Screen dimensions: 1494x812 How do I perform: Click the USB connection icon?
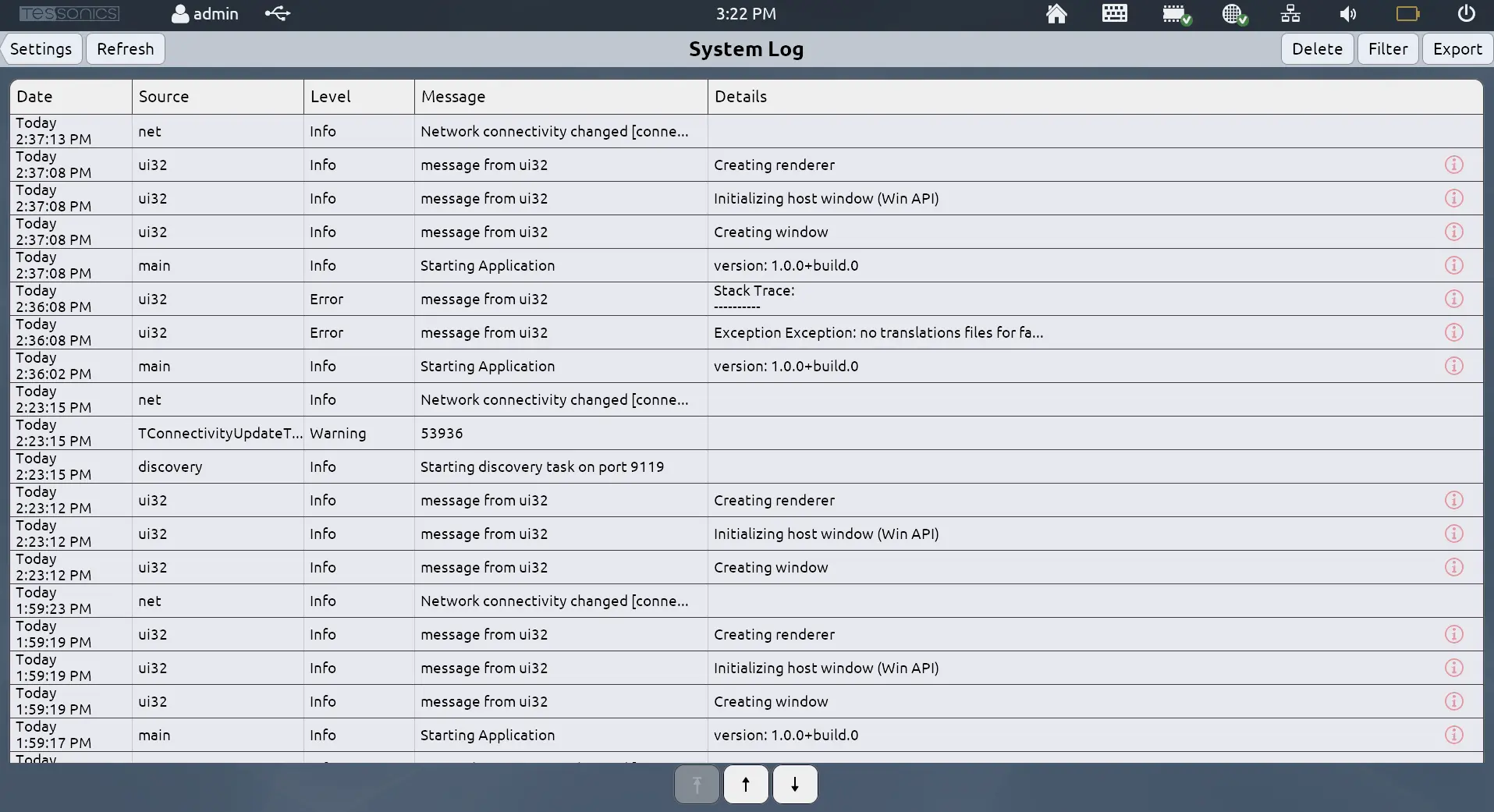coord(278,13)
